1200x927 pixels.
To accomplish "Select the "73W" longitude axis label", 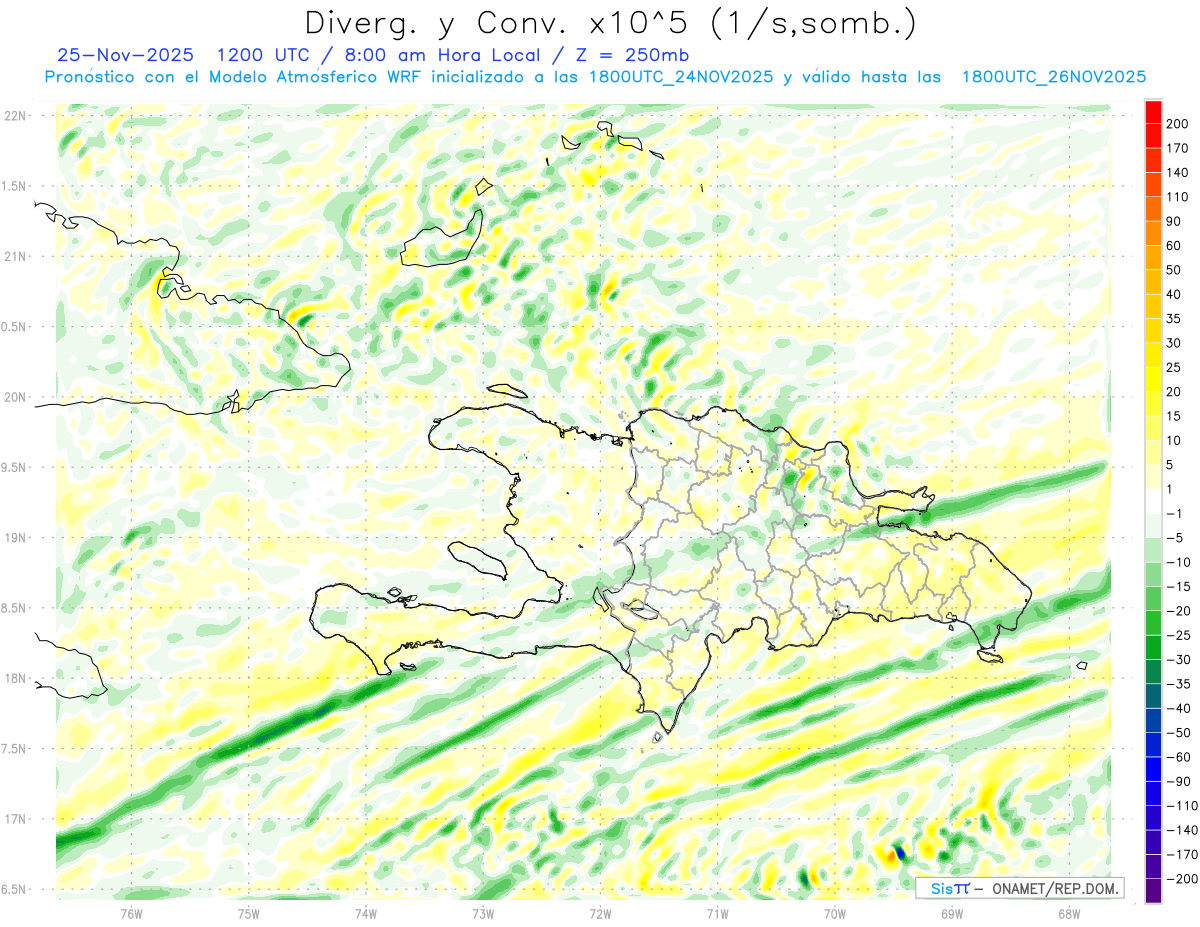I will tap(483, 913).
